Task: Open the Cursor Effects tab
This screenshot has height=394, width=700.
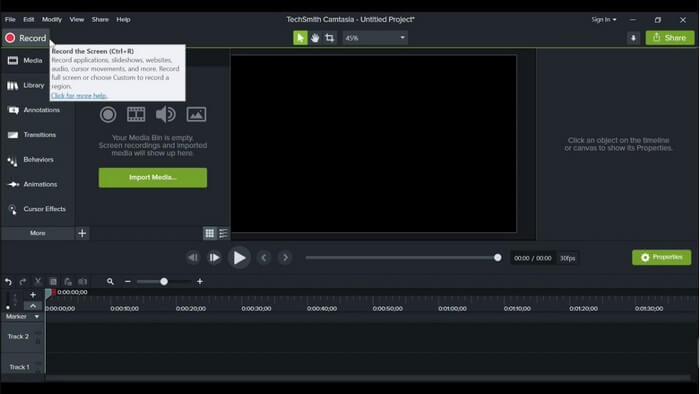Action: pyautogui.click(x=37, y=209)
